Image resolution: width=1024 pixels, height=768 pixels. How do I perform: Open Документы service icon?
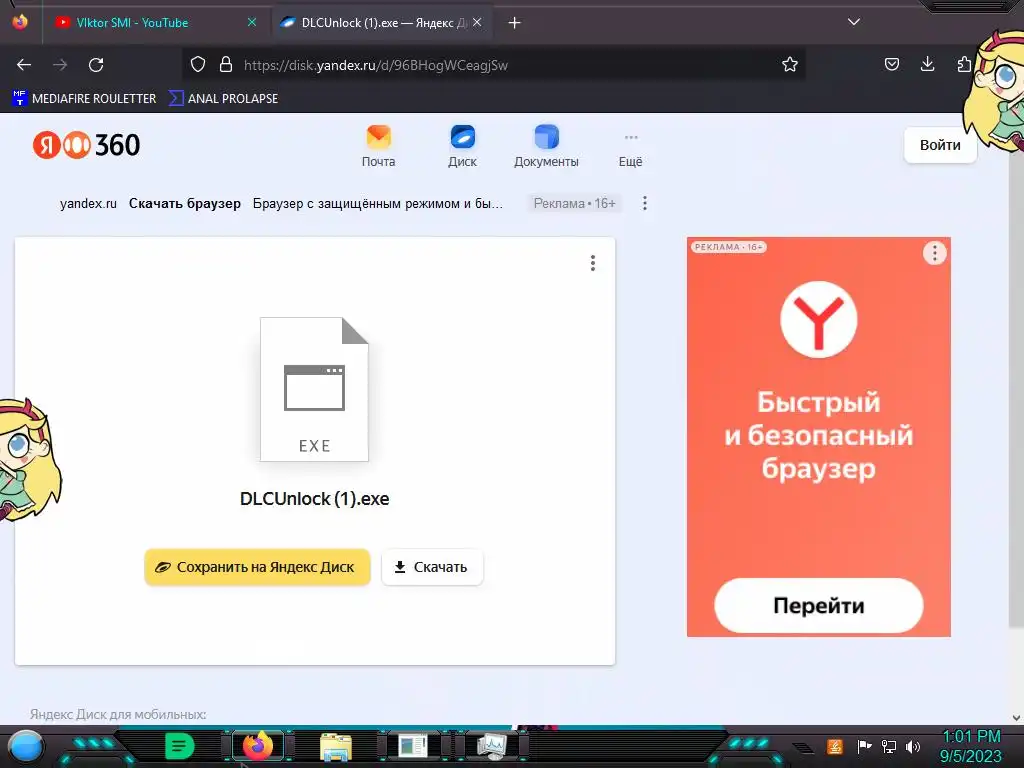click(546, 146)
